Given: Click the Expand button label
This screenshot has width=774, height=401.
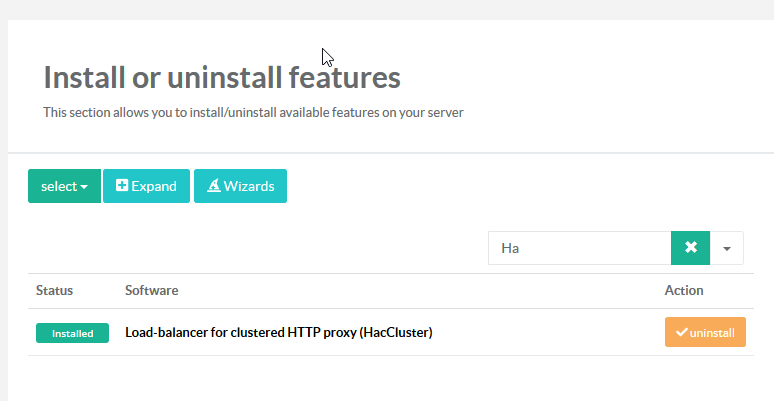Looking at the screenshot, I should 153,186.
